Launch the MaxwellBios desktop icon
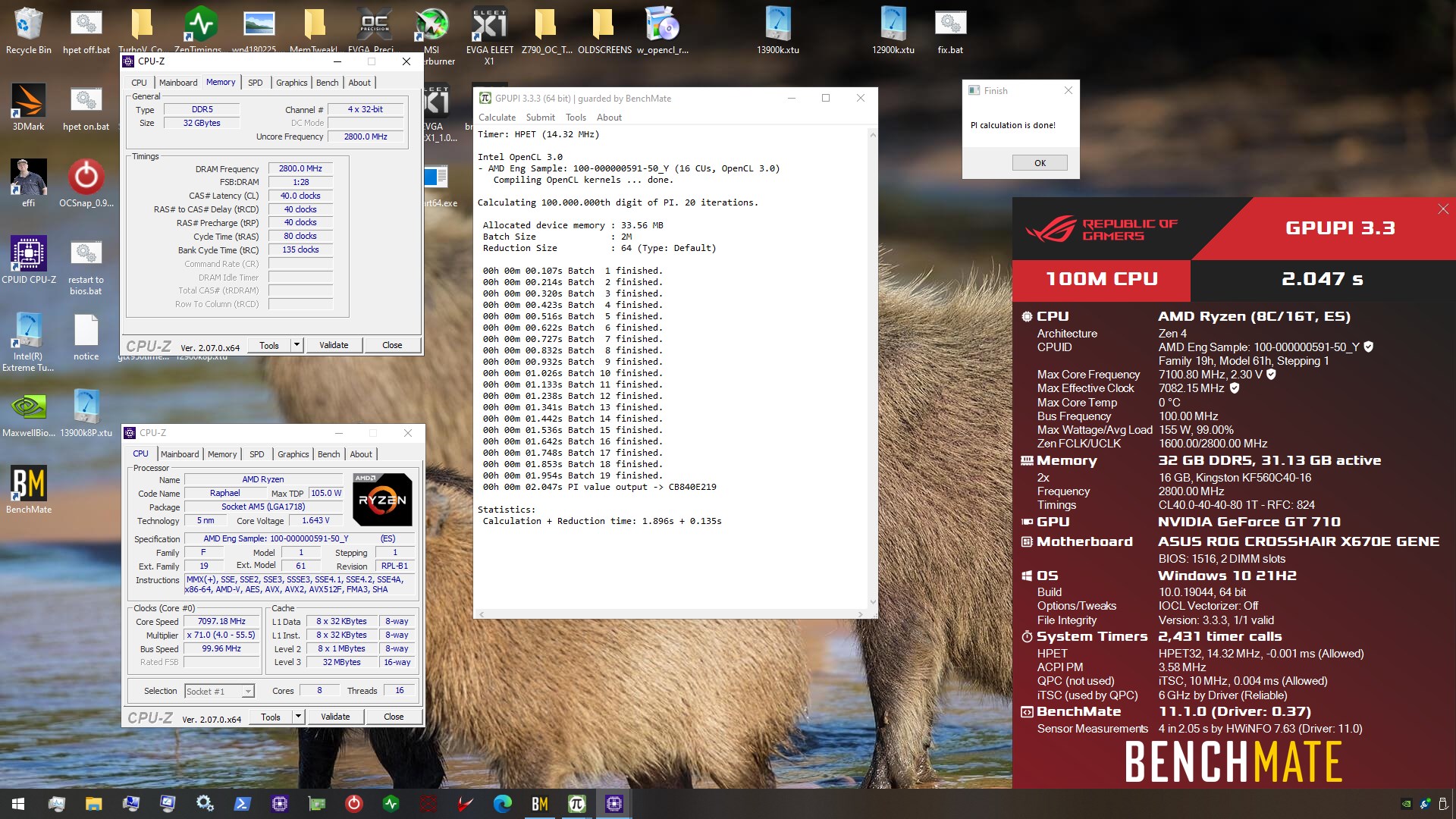1456x819 pixels. pos(29,413)
